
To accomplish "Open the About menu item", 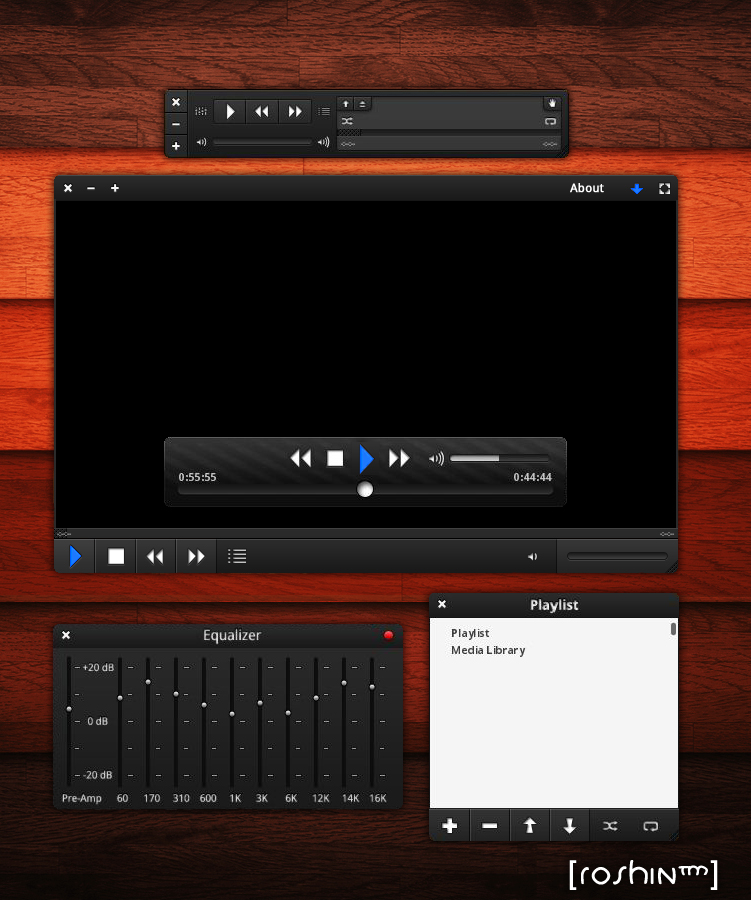I will pos(587,188).
